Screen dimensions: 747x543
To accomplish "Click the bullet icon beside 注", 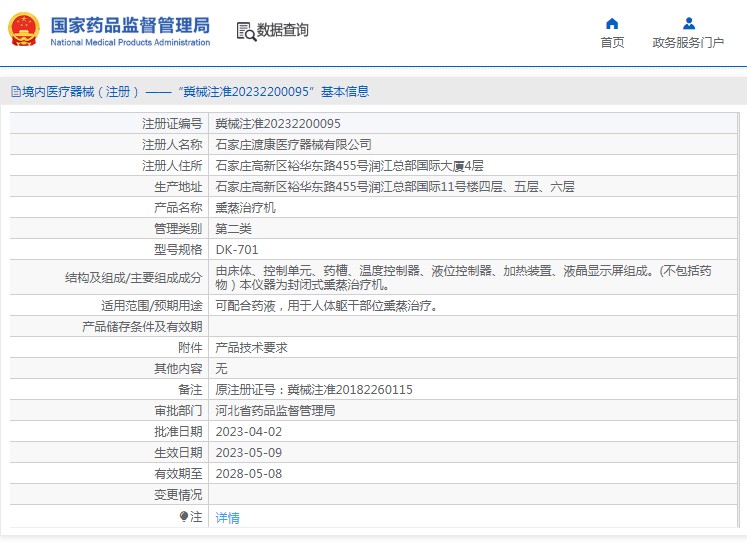I will click(184, 517).
